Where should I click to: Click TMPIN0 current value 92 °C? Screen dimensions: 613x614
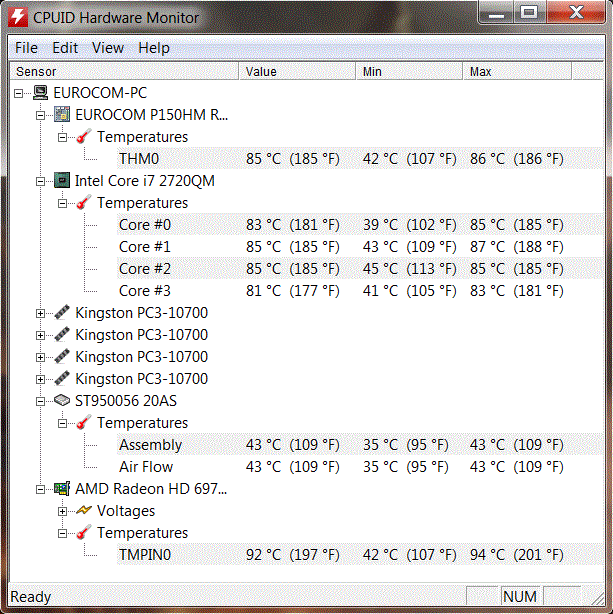click(x=293, y=554)
